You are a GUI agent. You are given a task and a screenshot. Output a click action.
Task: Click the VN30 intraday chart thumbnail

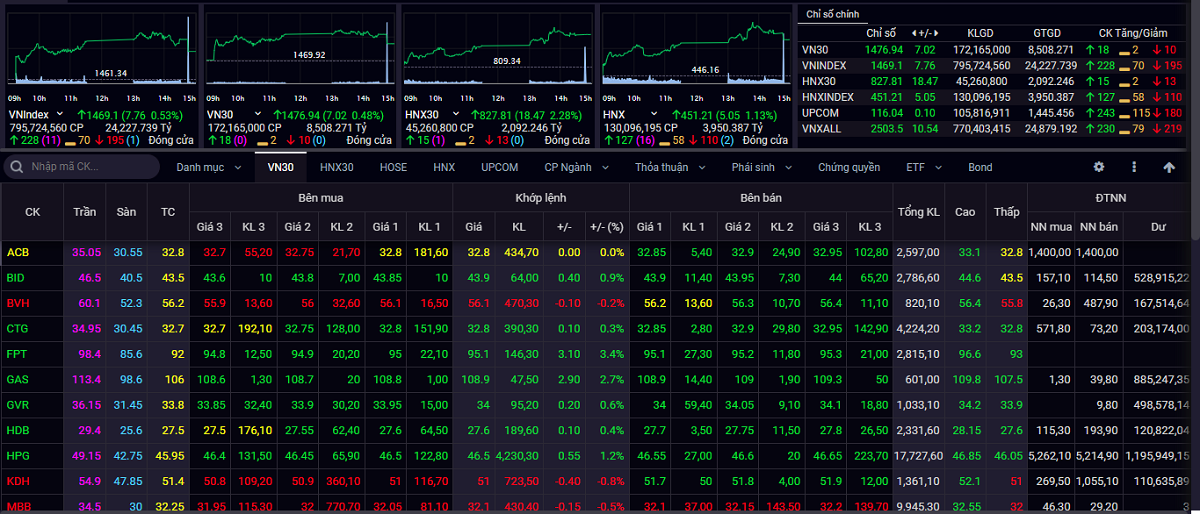[x=300, y=50]
